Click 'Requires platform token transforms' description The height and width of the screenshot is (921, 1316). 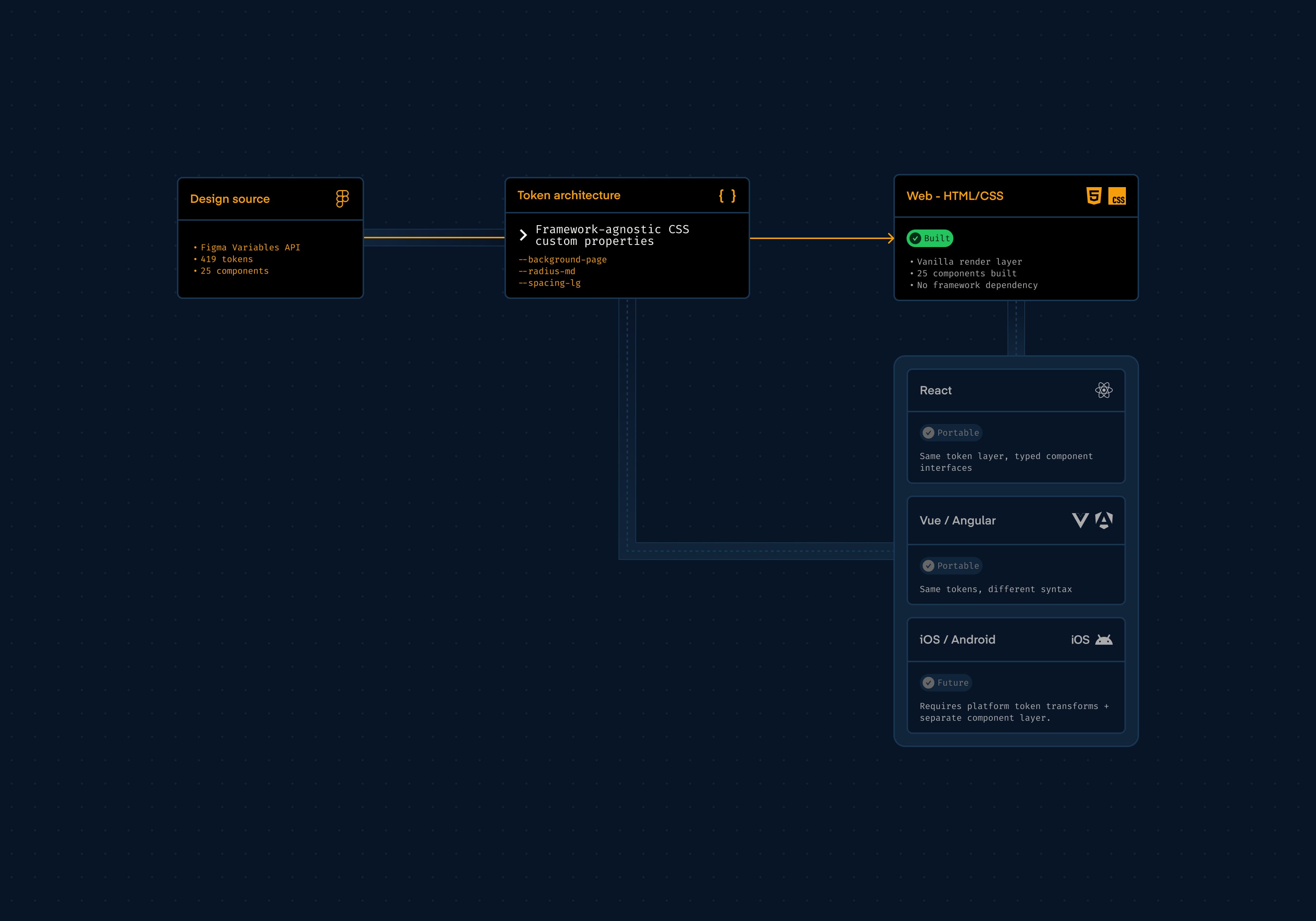tap(1014, 712)
